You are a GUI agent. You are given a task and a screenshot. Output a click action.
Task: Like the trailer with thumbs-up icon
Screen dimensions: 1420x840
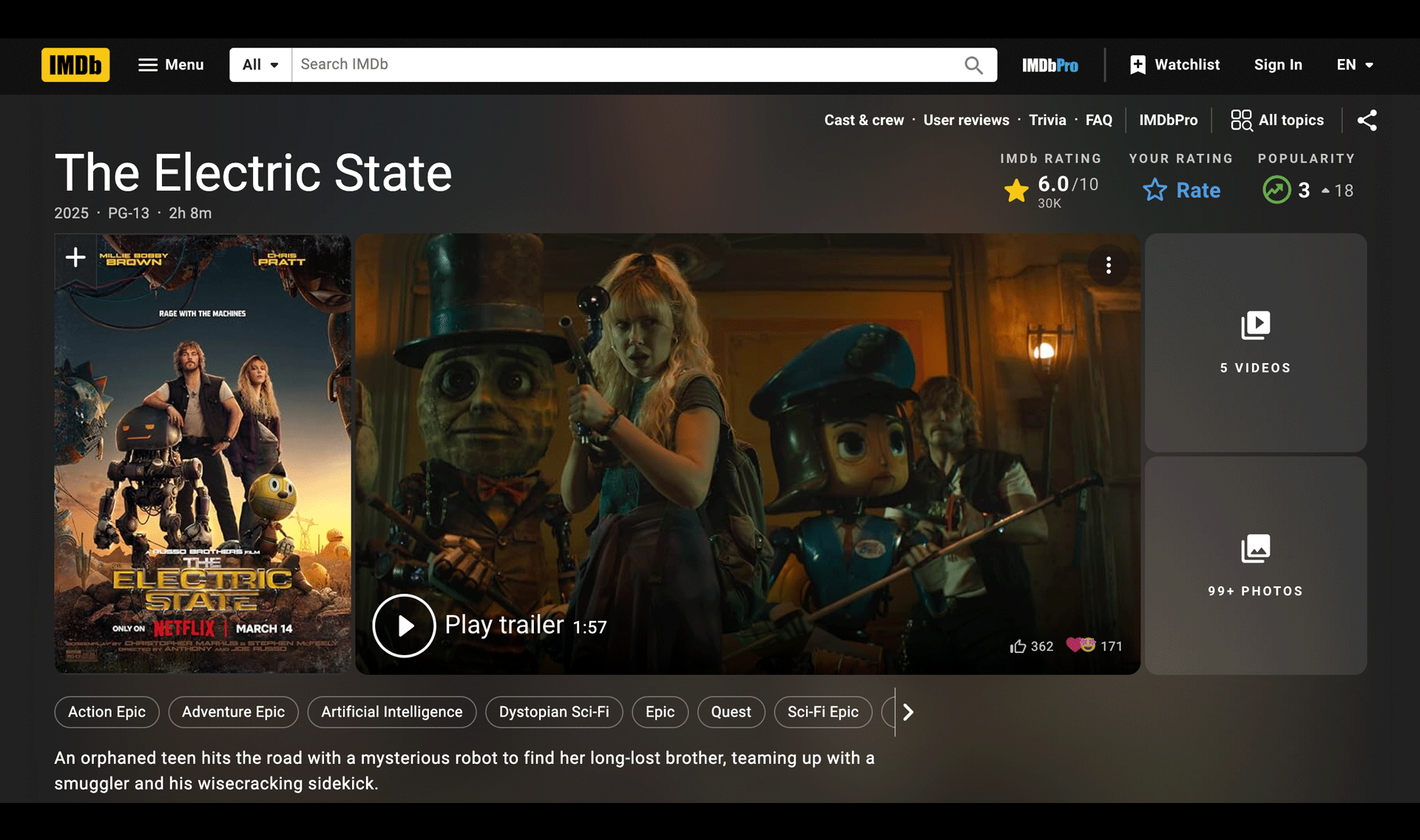click(x=1018, y=646)
